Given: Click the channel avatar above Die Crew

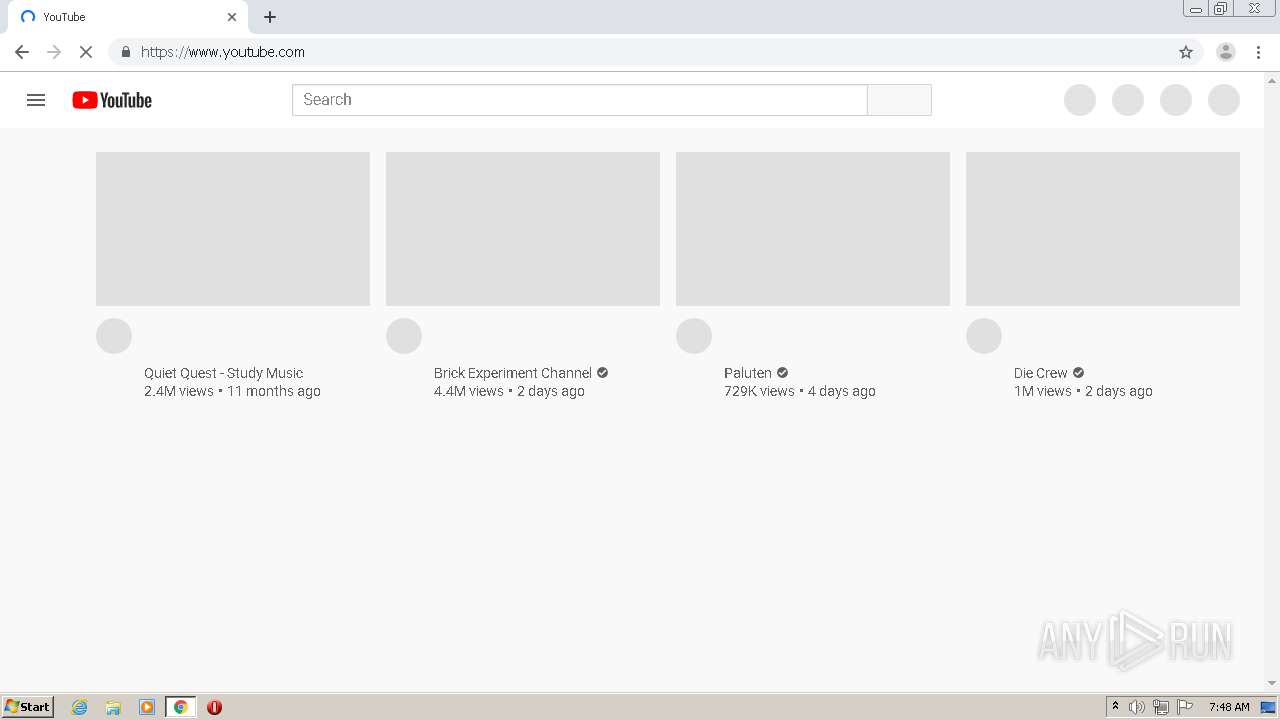Looking at the screenshot, I should tap(984, 336).
